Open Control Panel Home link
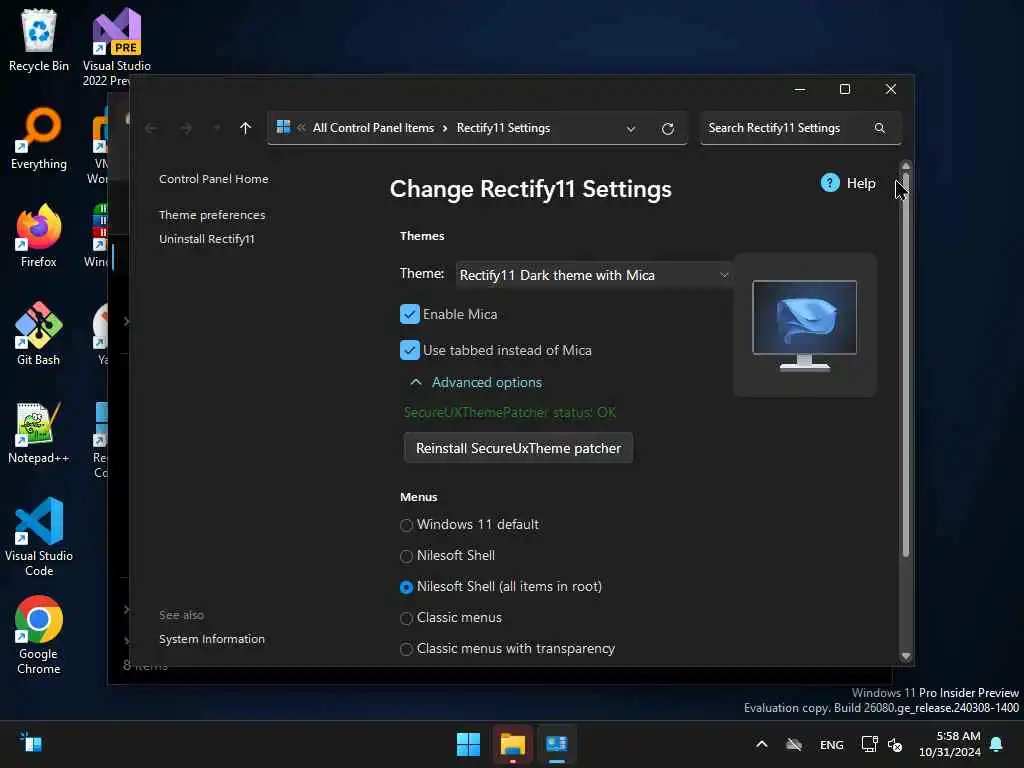 (x=214, y=179)
